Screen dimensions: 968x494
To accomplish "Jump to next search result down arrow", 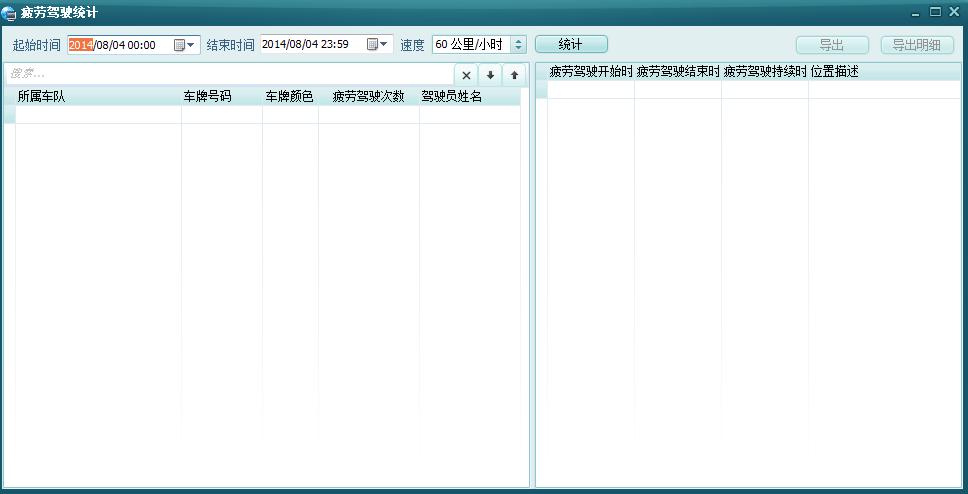I will (490, 75).
